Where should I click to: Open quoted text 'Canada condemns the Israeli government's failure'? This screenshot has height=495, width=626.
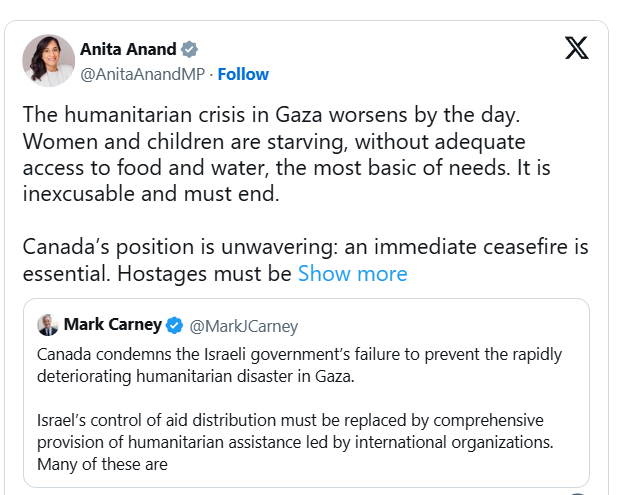299,354
